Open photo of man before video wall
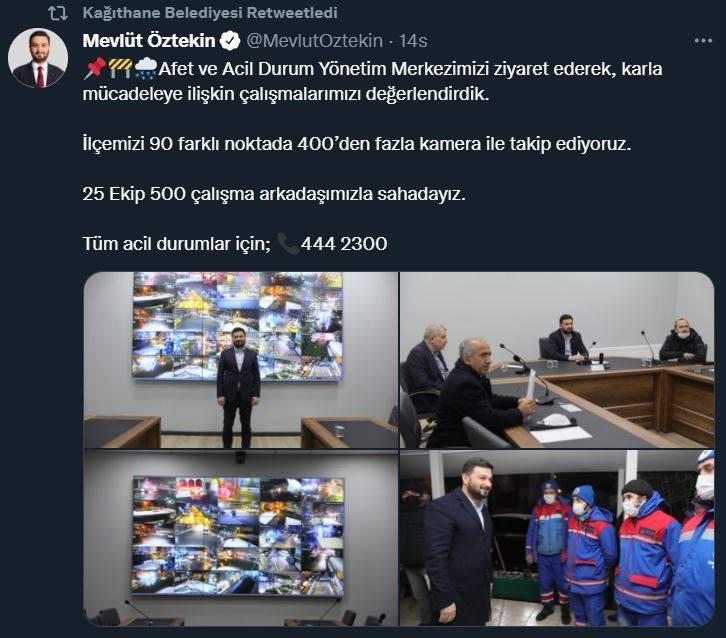 coord(241,360)
